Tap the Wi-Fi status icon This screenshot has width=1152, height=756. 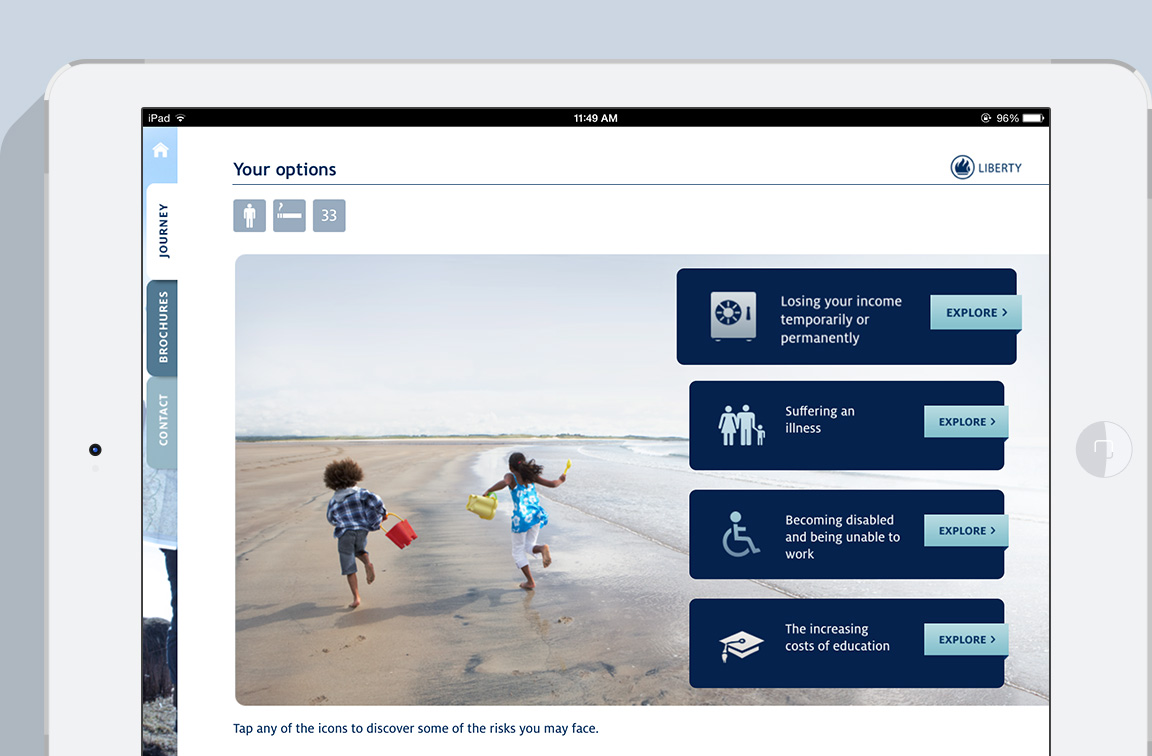[181, 118]
